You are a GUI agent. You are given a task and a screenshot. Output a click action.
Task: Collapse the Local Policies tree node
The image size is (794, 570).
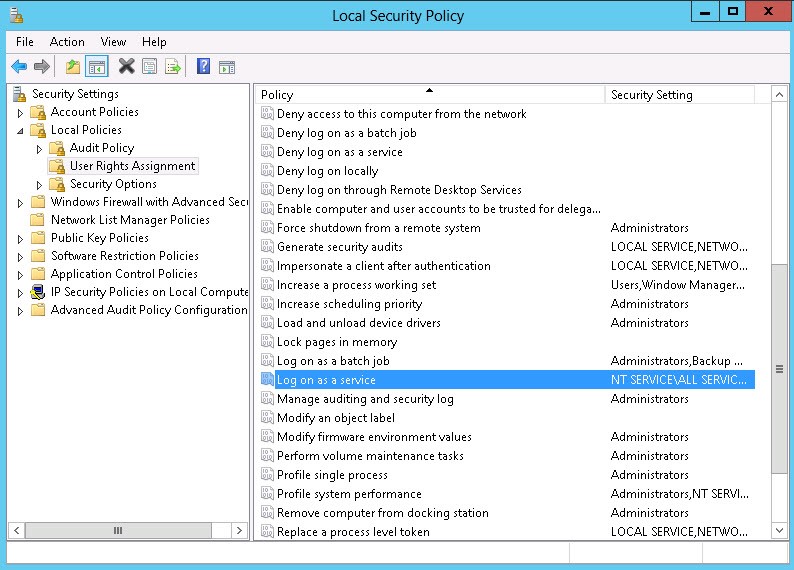coord(20,131)
